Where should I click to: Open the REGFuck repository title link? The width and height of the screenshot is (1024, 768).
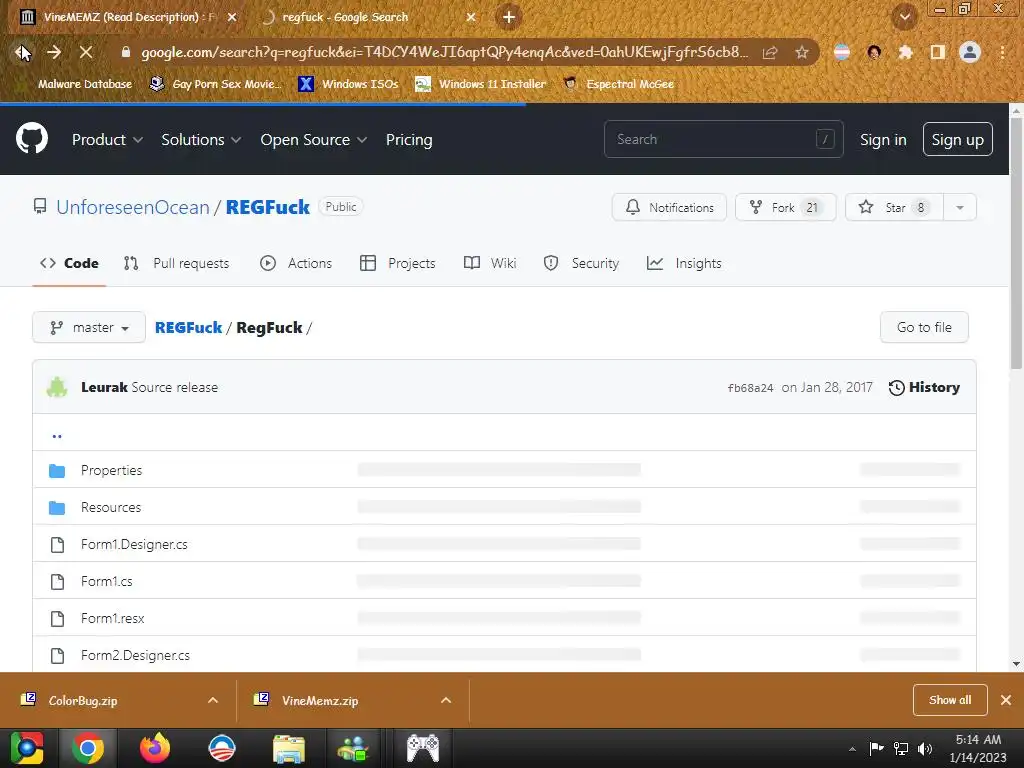(x=268, y=207)
